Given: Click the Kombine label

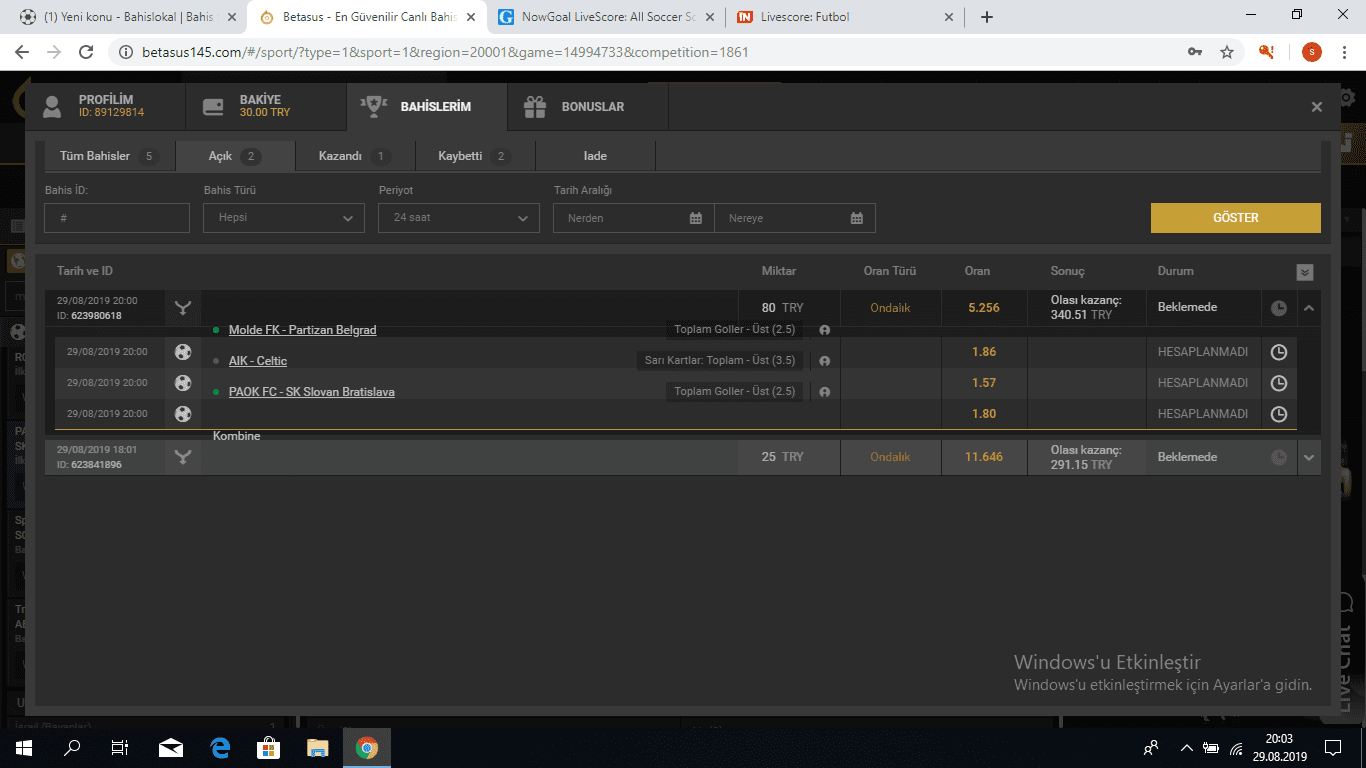Looking at the screenshot, I should (237, 436).
